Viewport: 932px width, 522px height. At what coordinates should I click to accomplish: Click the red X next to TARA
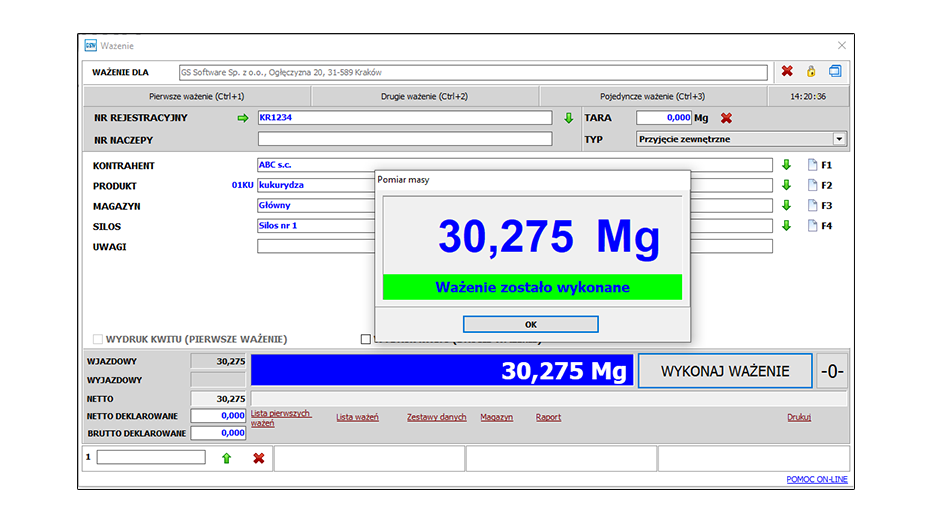[726, 118]
